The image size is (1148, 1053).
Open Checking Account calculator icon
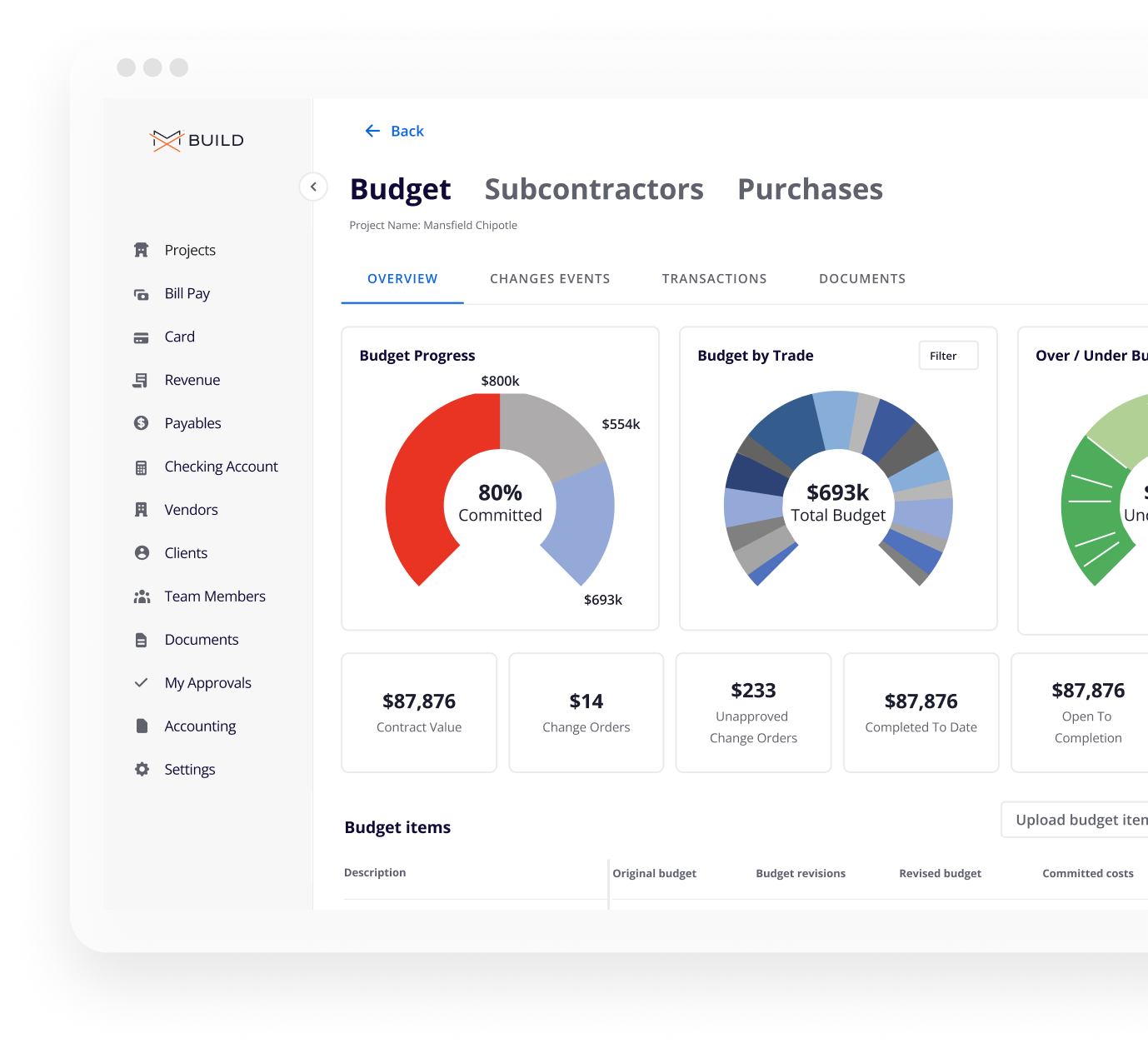pos(142,467)
